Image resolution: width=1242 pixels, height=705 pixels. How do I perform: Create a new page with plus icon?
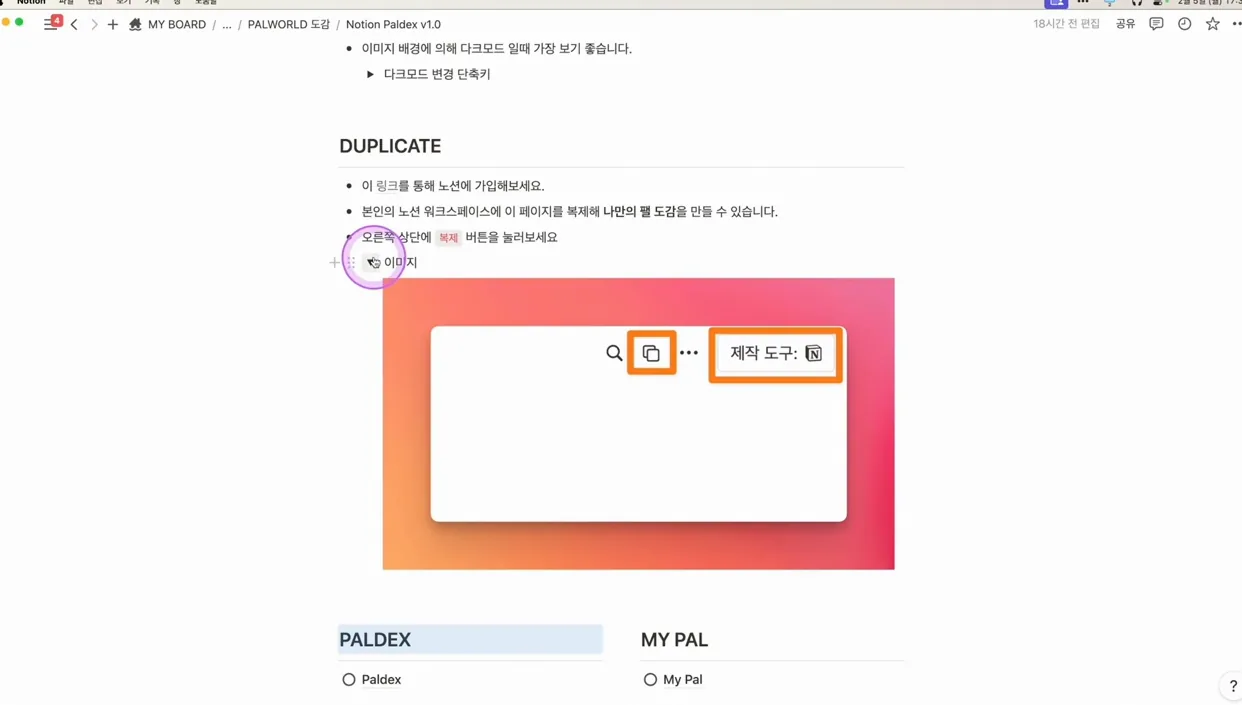coord(113,24)
